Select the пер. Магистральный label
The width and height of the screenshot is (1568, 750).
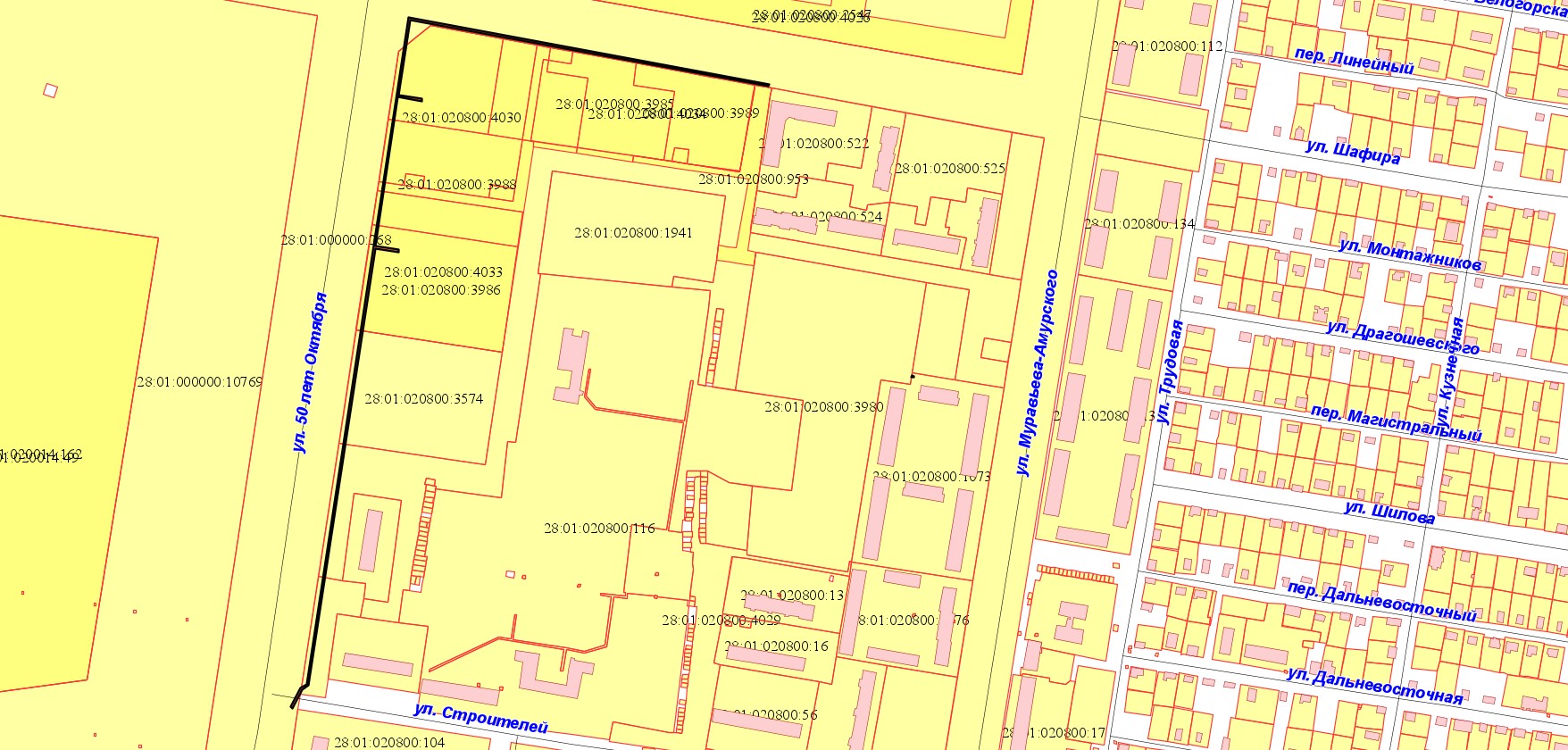pos(1396,424)
